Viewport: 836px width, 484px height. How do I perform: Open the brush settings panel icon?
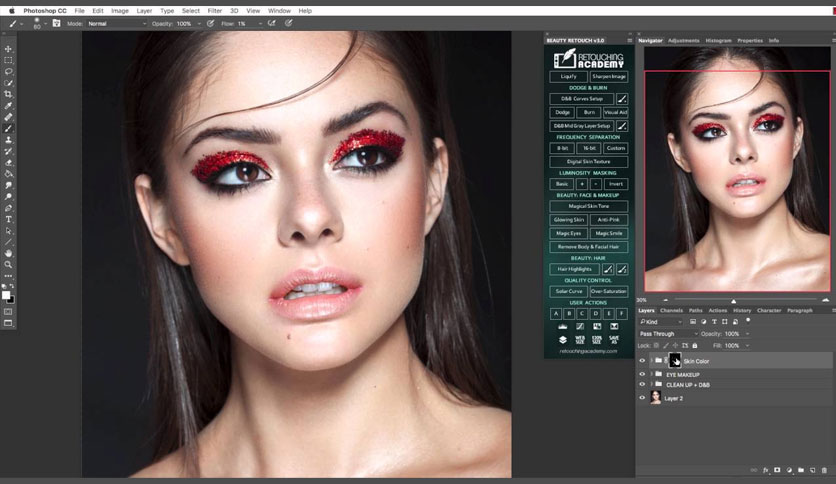point(56,23)
